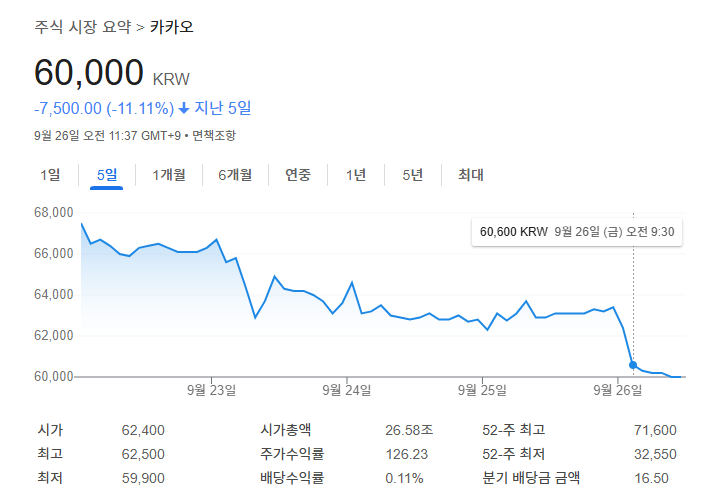Image resolution: width=720 pixels, height=502 pixels.
Task: Switch chart to 6개월 range
Action: click(235, 175)
